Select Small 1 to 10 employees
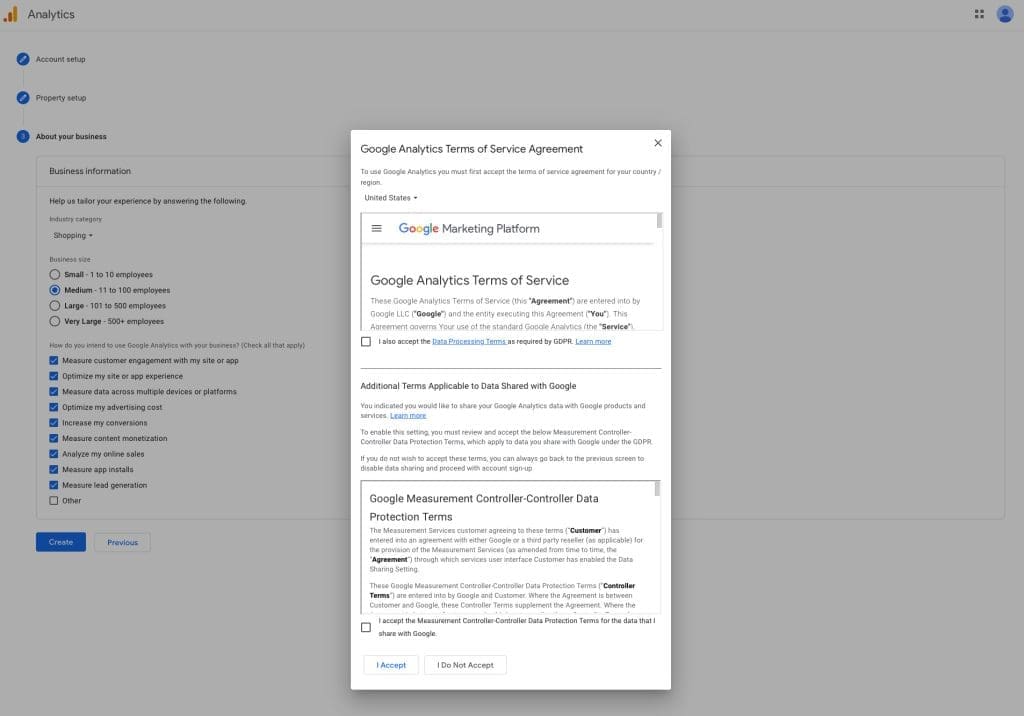The image size is (1024, 716). coord(55,274)
